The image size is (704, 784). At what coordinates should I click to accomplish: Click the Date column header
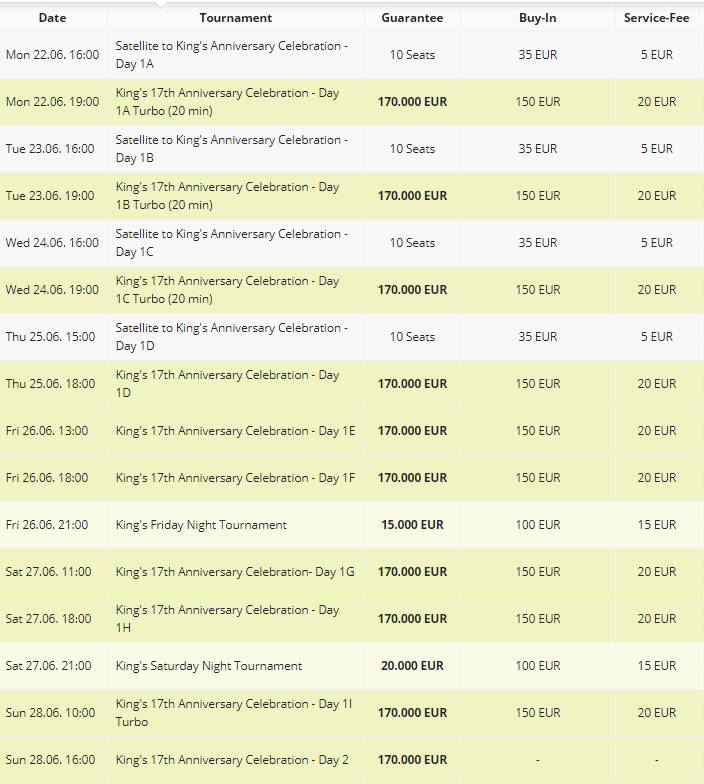52,18
